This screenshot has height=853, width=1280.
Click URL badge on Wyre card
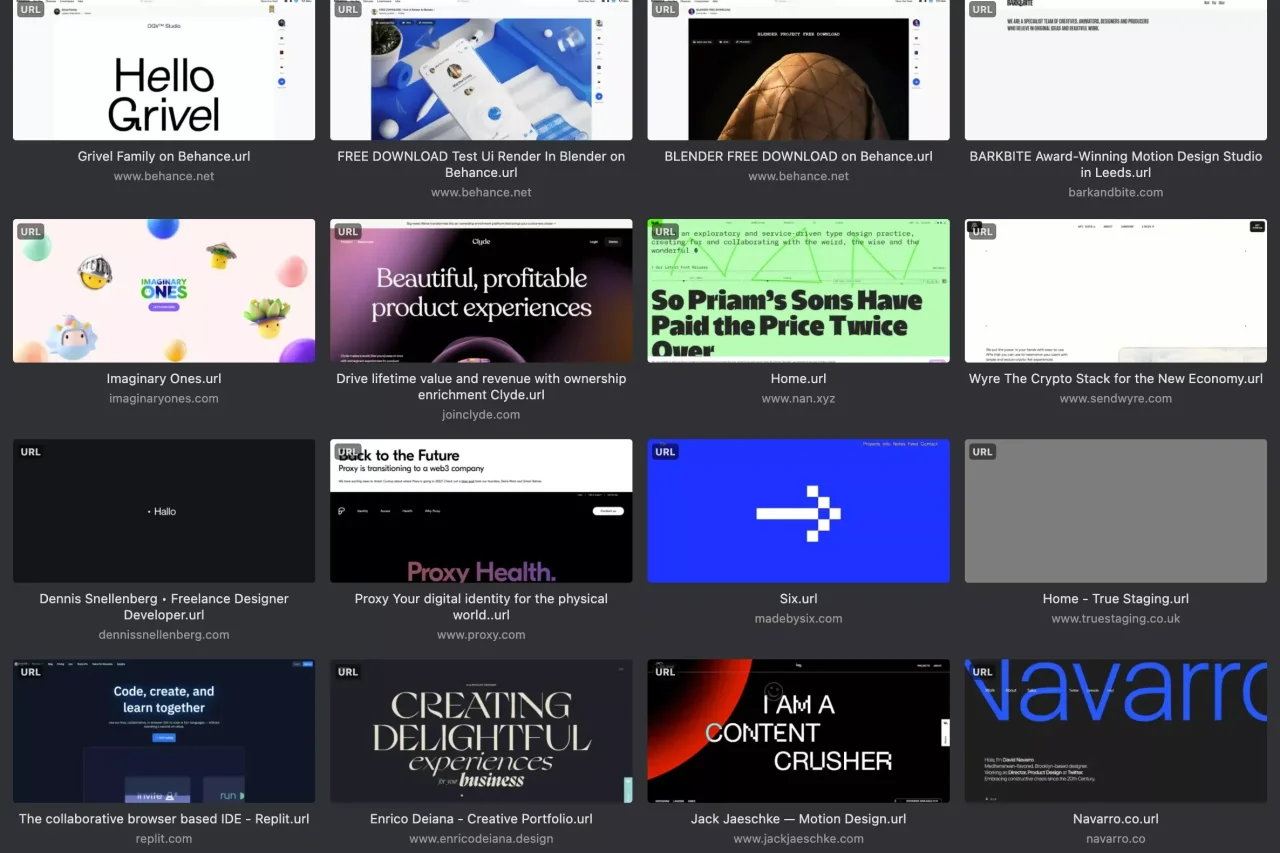[x=983, y=232]
